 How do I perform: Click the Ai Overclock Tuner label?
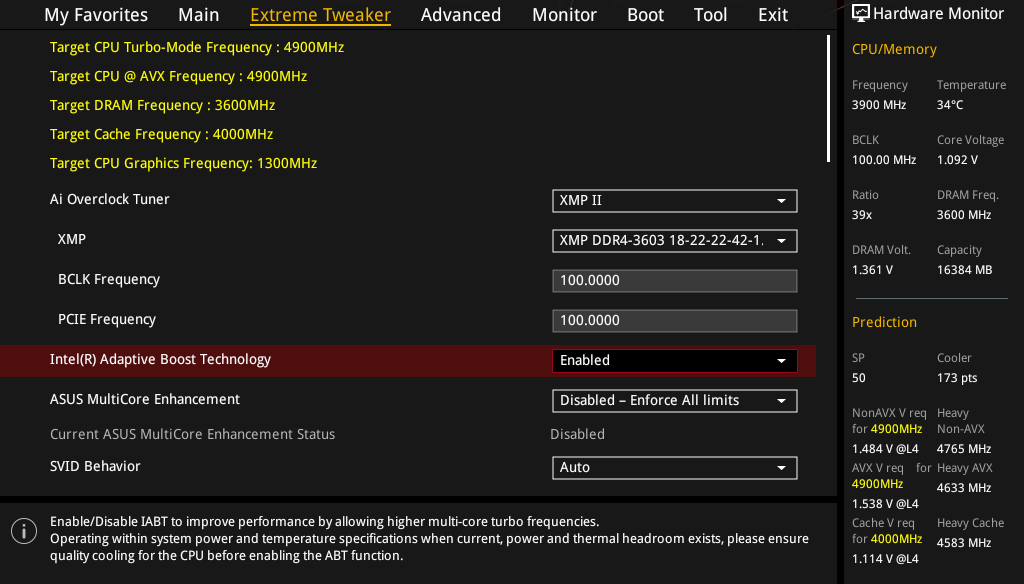(109, 199)
